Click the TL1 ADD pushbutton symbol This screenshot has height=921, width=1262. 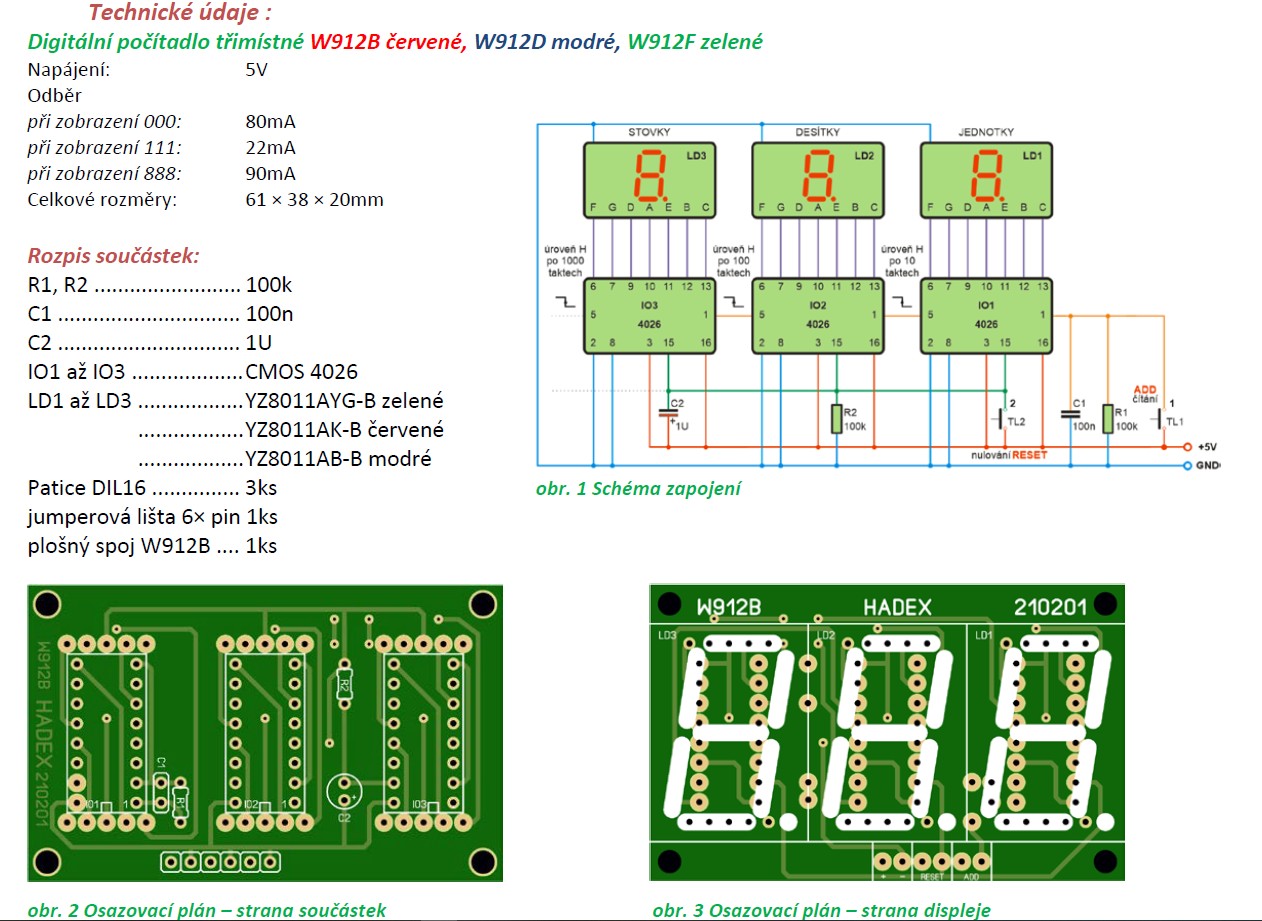pos(1162,418)
